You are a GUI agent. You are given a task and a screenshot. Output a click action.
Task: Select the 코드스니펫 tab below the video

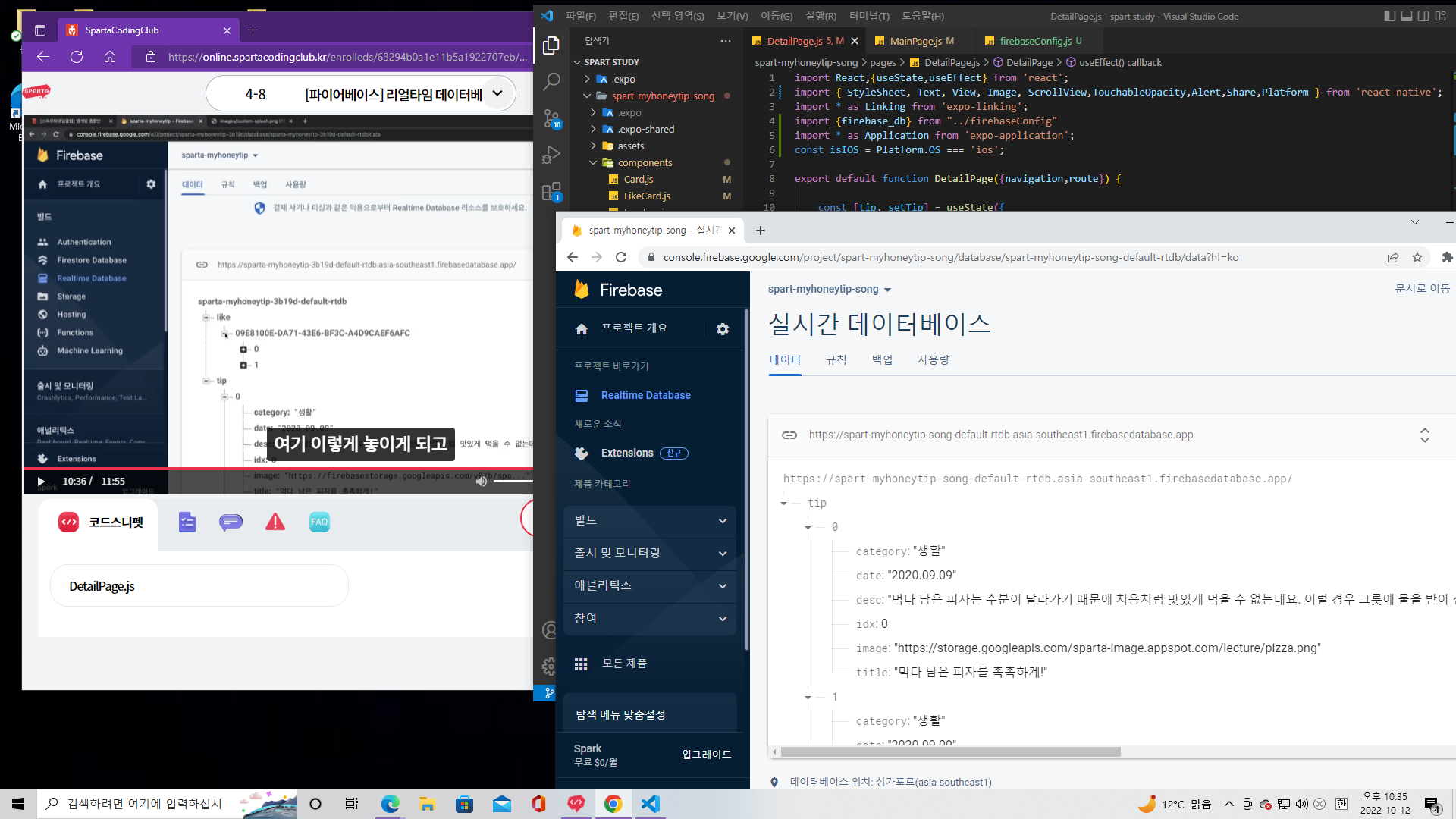point(101,522)
